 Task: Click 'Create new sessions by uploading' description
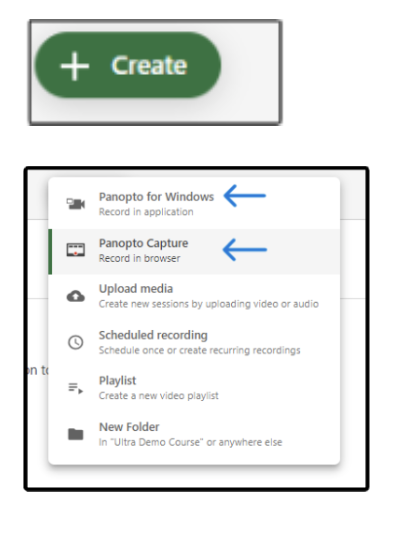coord(209,304)
